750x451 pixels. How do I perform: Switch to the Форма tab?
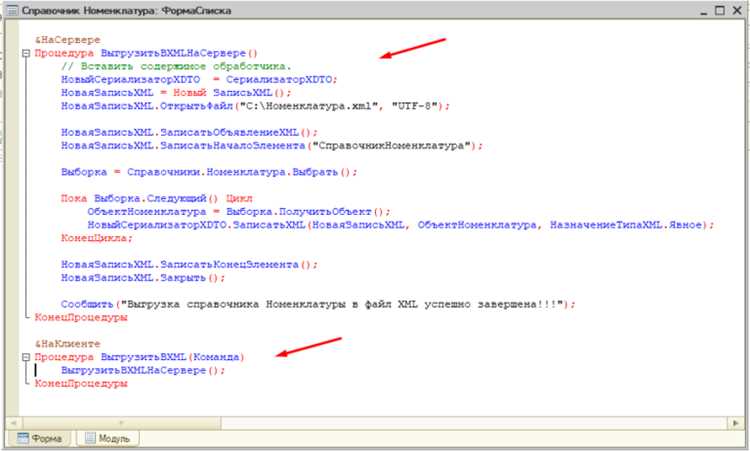(x=40, y=438)
